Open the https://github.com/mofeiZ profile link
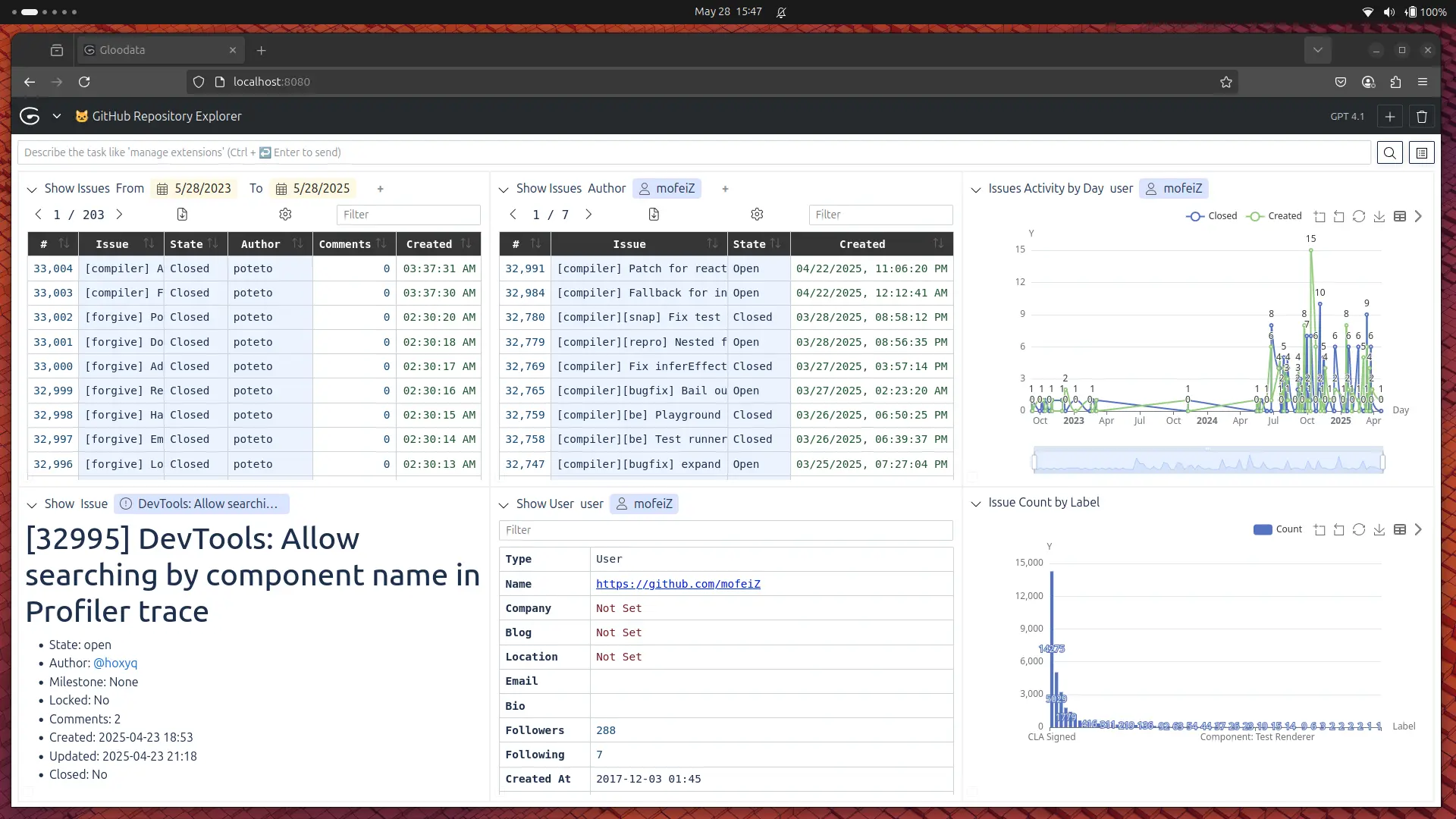The width and height of the screenshot is (1456, 819). 678,584
